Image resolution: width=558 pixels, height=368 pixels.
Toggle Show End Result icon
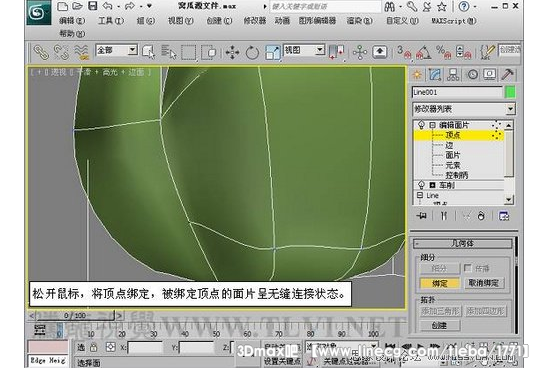[443, 216]
